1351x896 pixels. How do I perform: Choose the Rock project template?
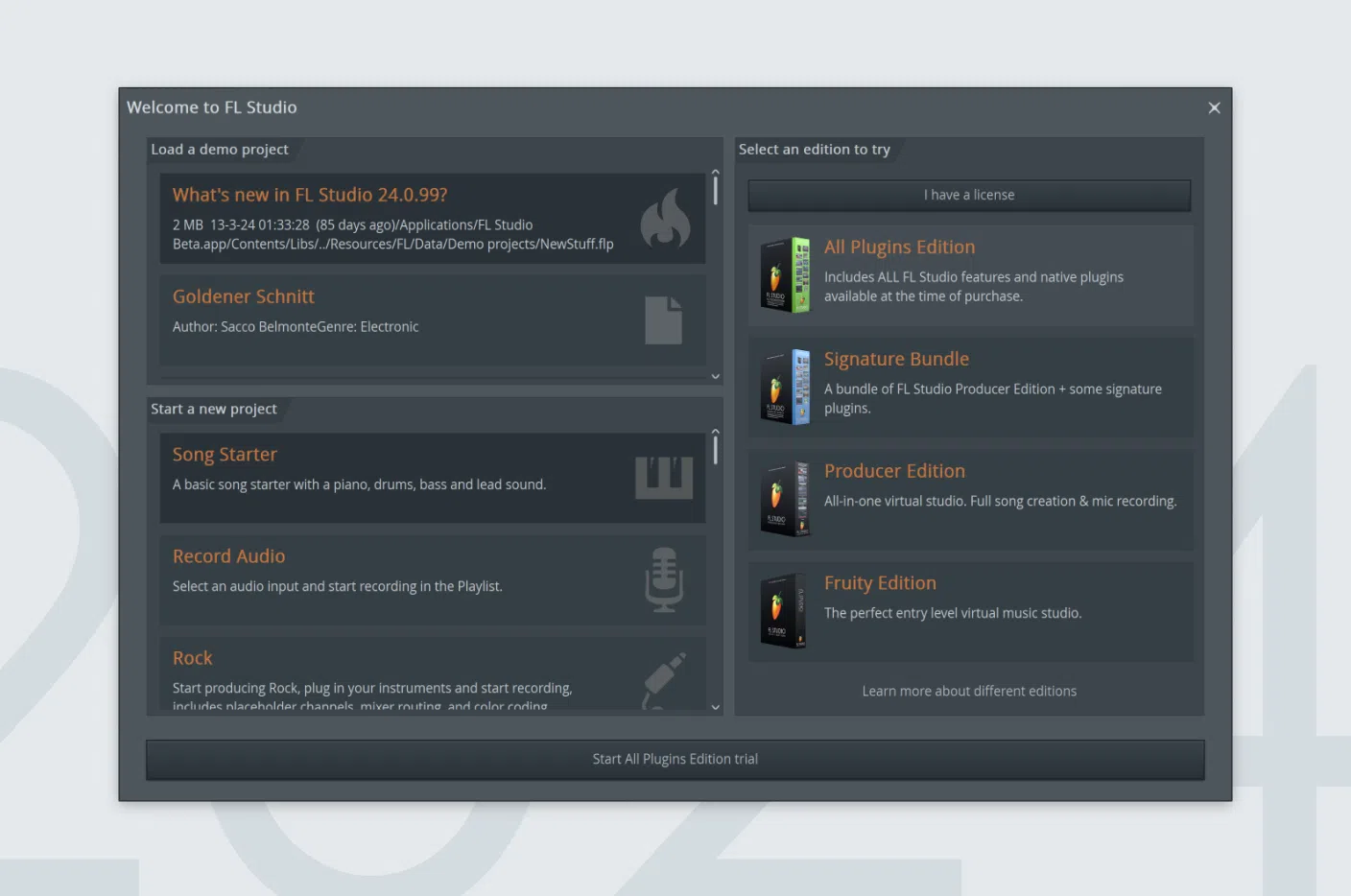tap(433, 673)
